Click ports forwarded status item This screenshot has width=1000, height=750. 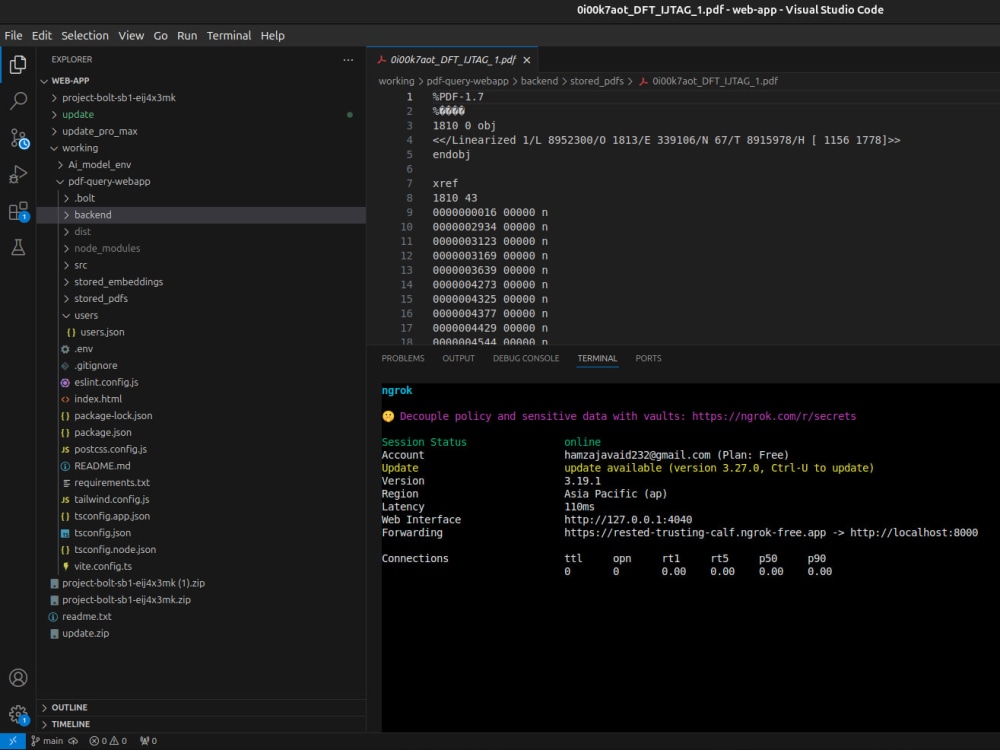[x=149, y=740]
